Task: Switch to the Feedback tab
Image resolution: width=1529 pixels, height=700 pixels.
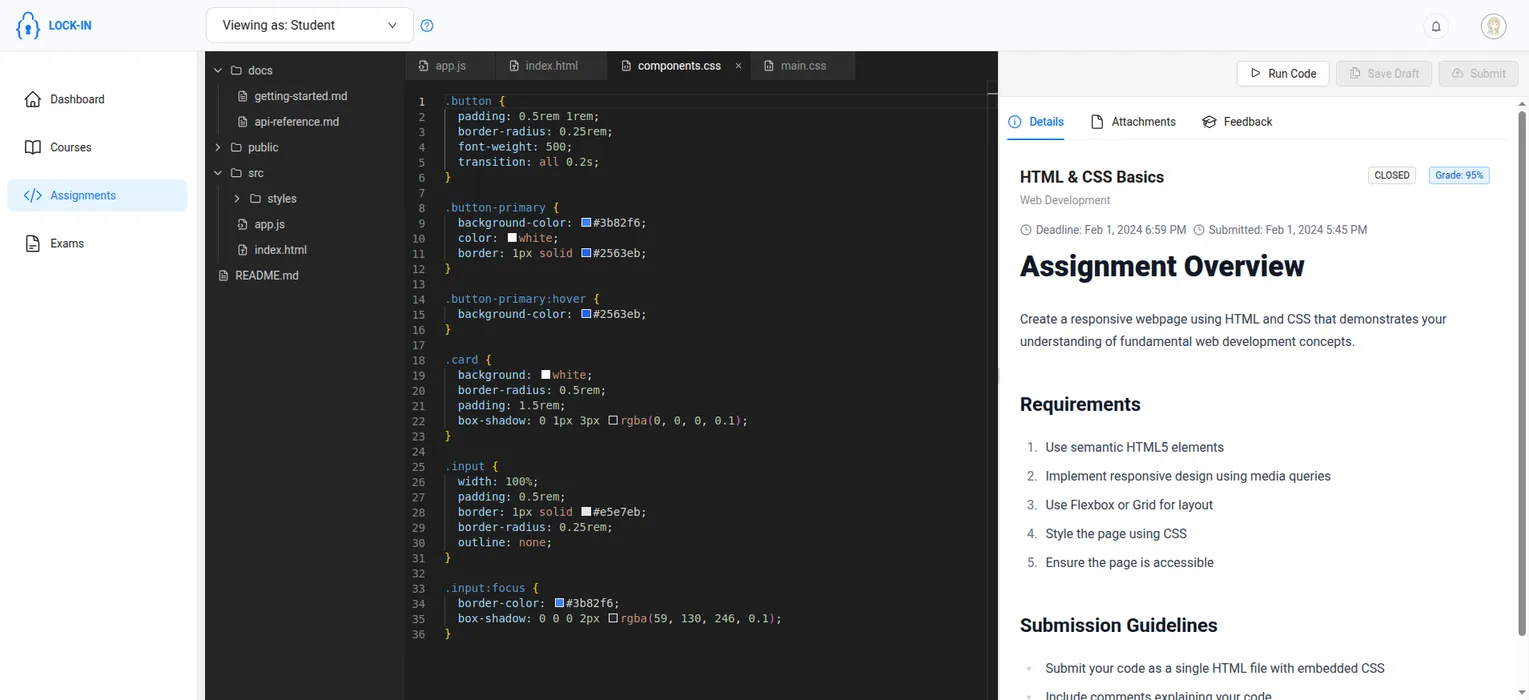Action: (x=1237, y=122)
